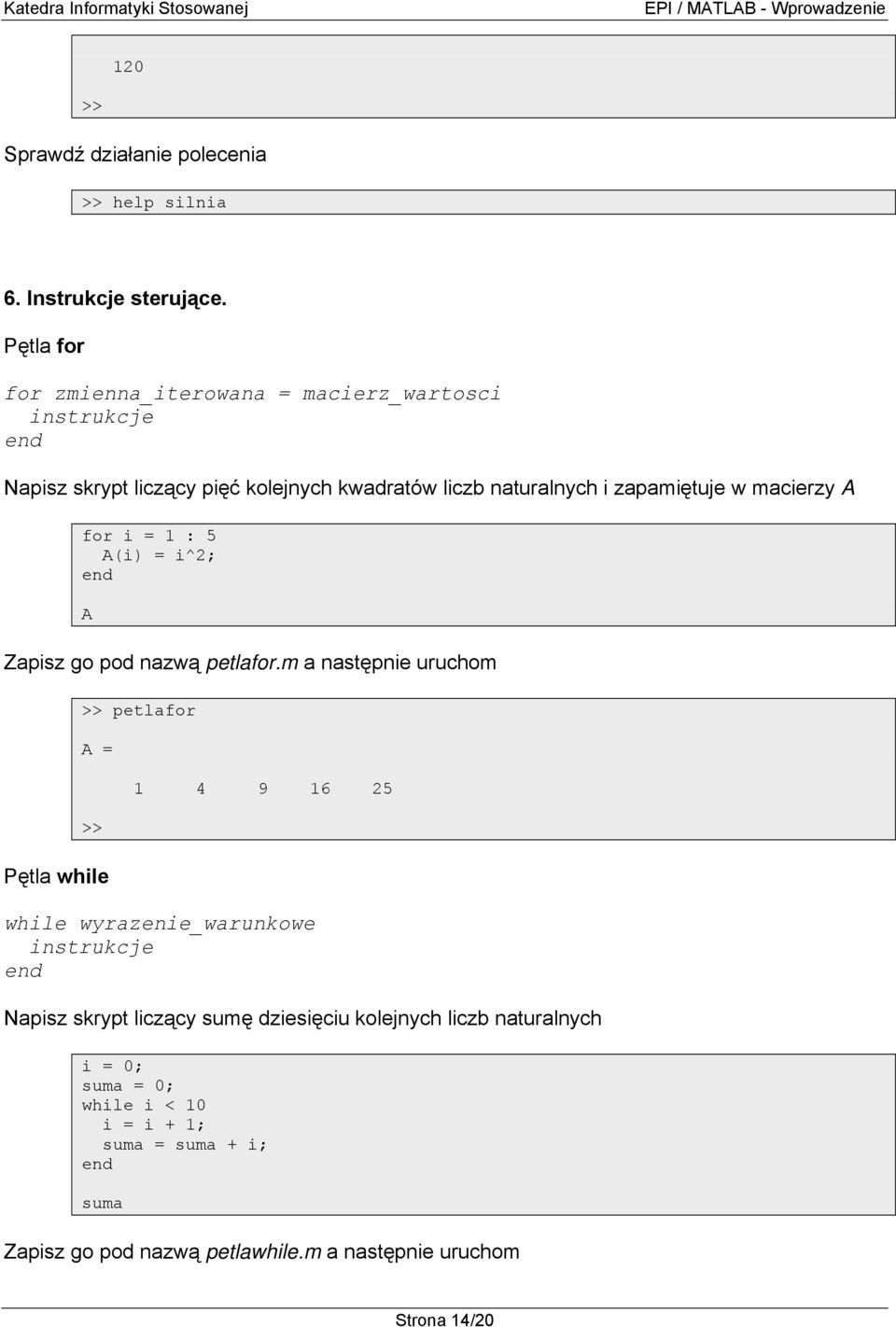Click the heading Pętla while
Screen dimensions: 896x1327
click(56, 876)
